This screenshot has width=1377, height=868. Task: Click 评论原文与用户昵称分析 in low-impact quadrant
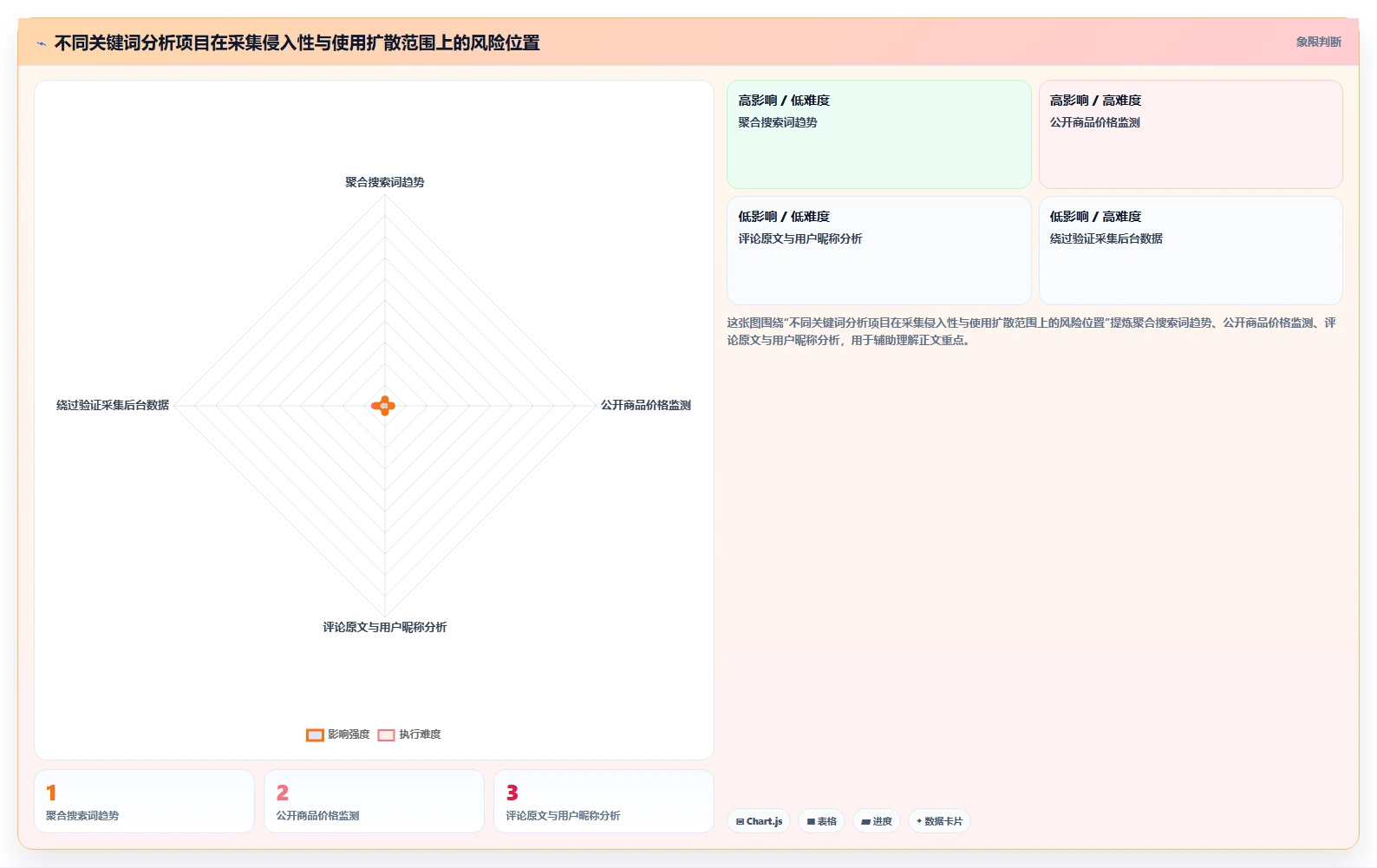tap(800, 238)
